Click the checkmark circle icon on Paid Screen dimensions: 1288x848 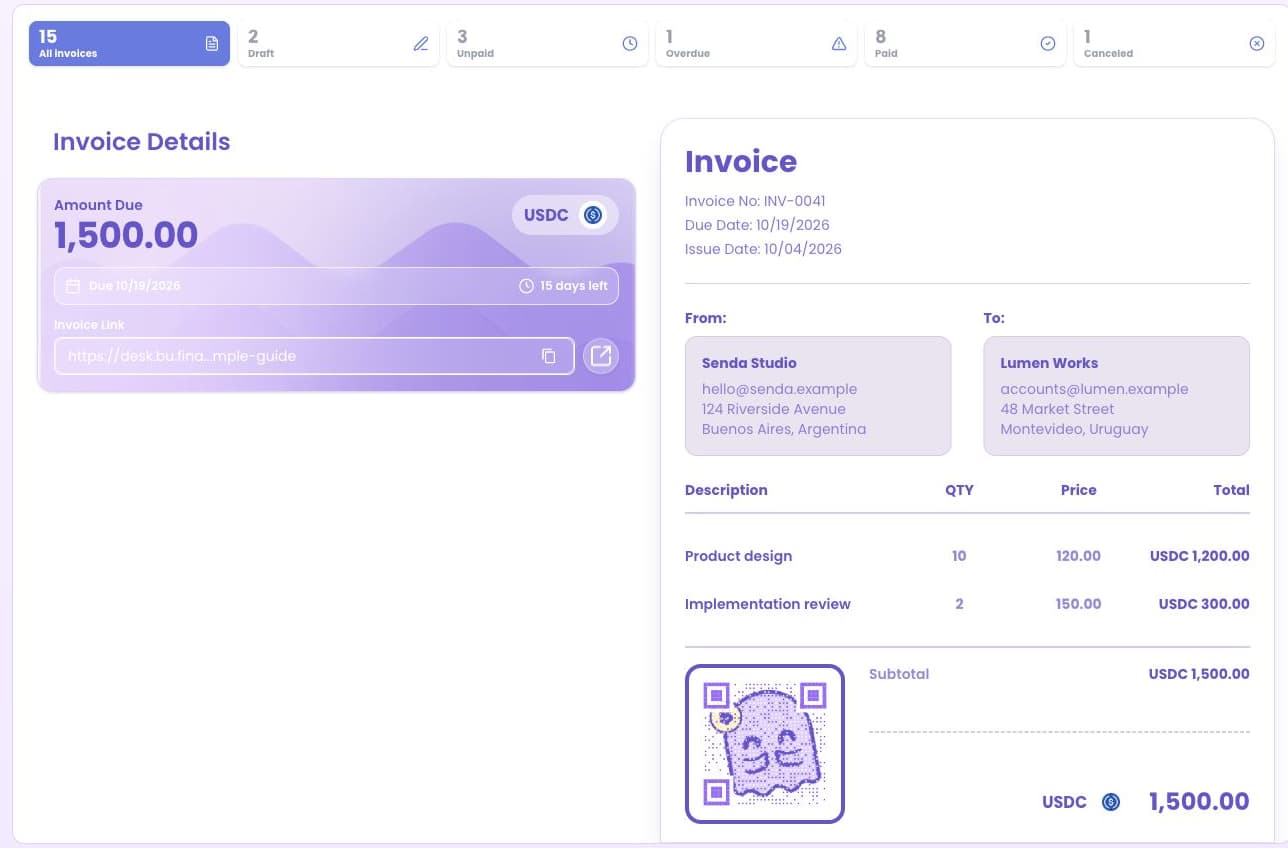tap(1048, 44)
